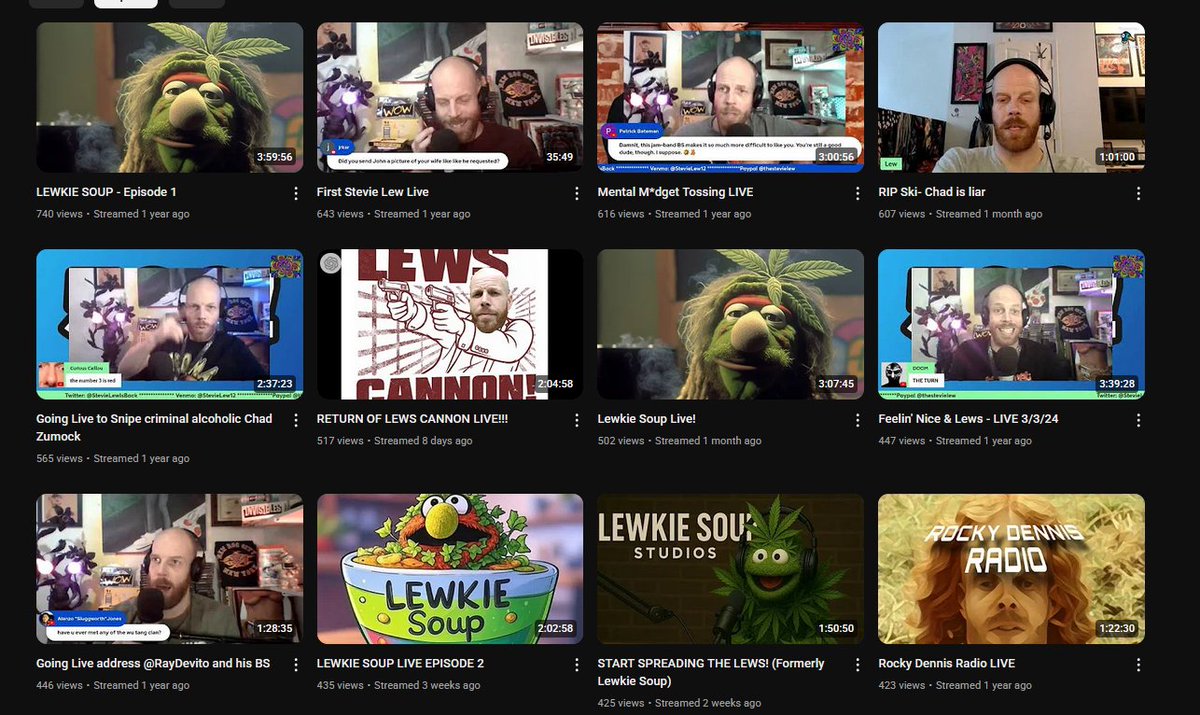Play LEWKIE SOUP - Episode 1 thumbnail

tap(169, 97)
